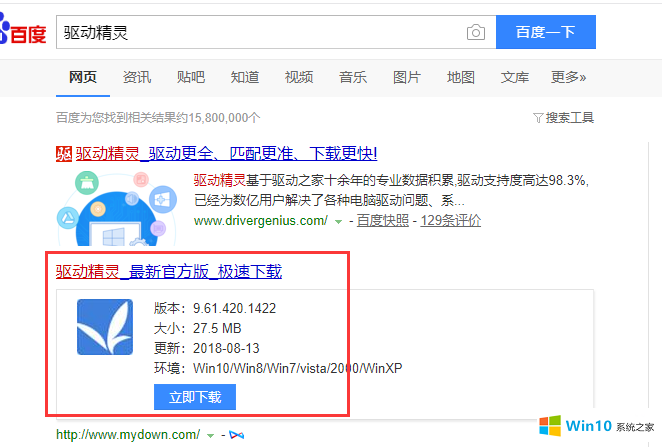The height and width of the screenshot is (447, 662).
Task: Open the 129条评价 reviews link
Action: click(x=451, y=220)
